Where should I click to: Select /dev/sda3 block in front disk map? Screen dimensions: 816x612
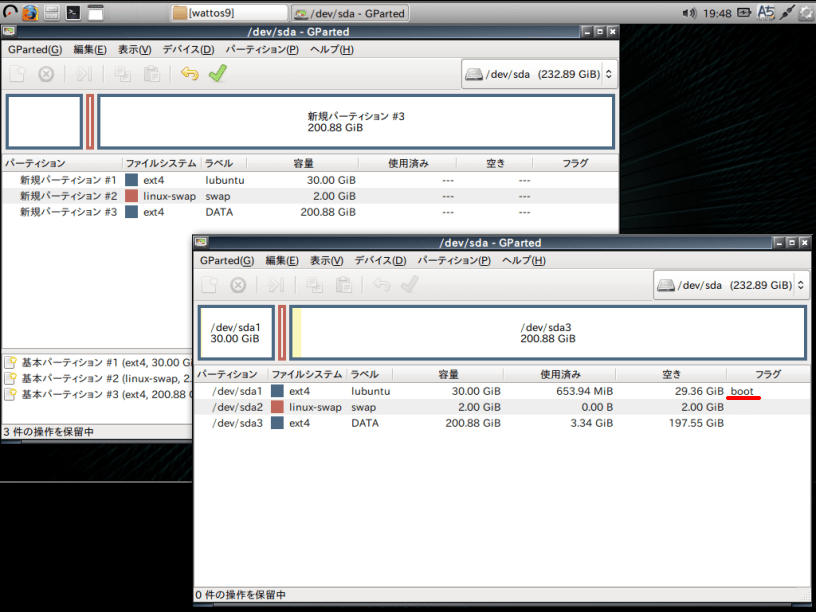[x=548, y=333]
